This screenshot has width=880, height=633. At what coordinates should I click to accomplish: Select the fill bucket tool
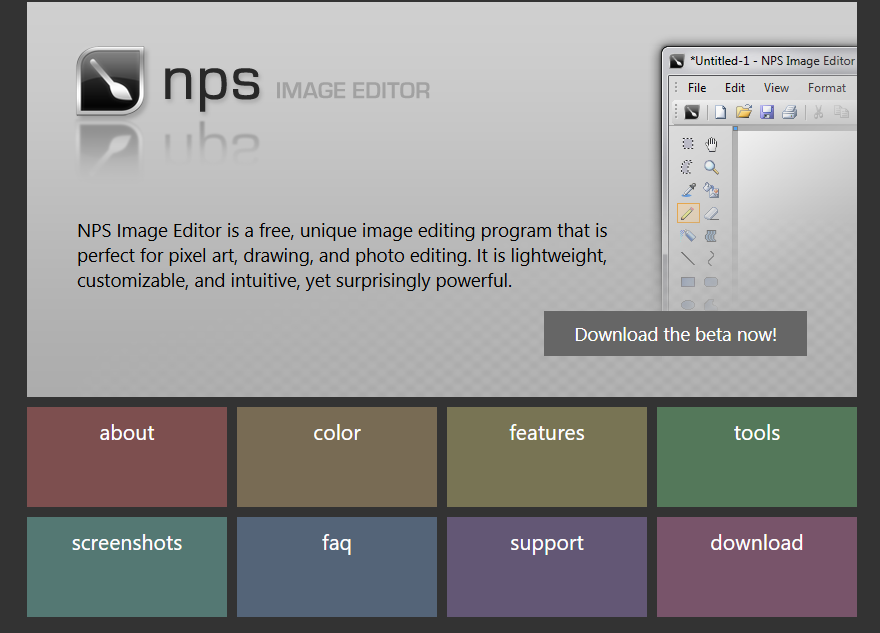click(x=711, y=189)
